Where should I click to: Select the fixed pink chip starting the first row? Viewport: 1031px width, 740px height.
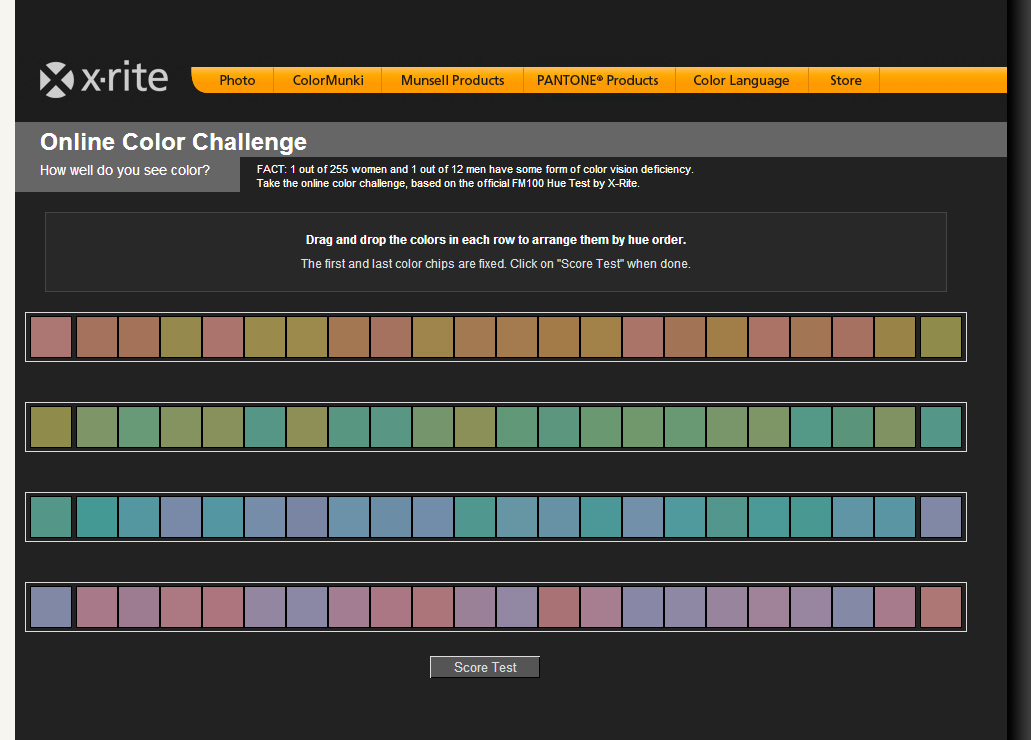pos(51,337)
